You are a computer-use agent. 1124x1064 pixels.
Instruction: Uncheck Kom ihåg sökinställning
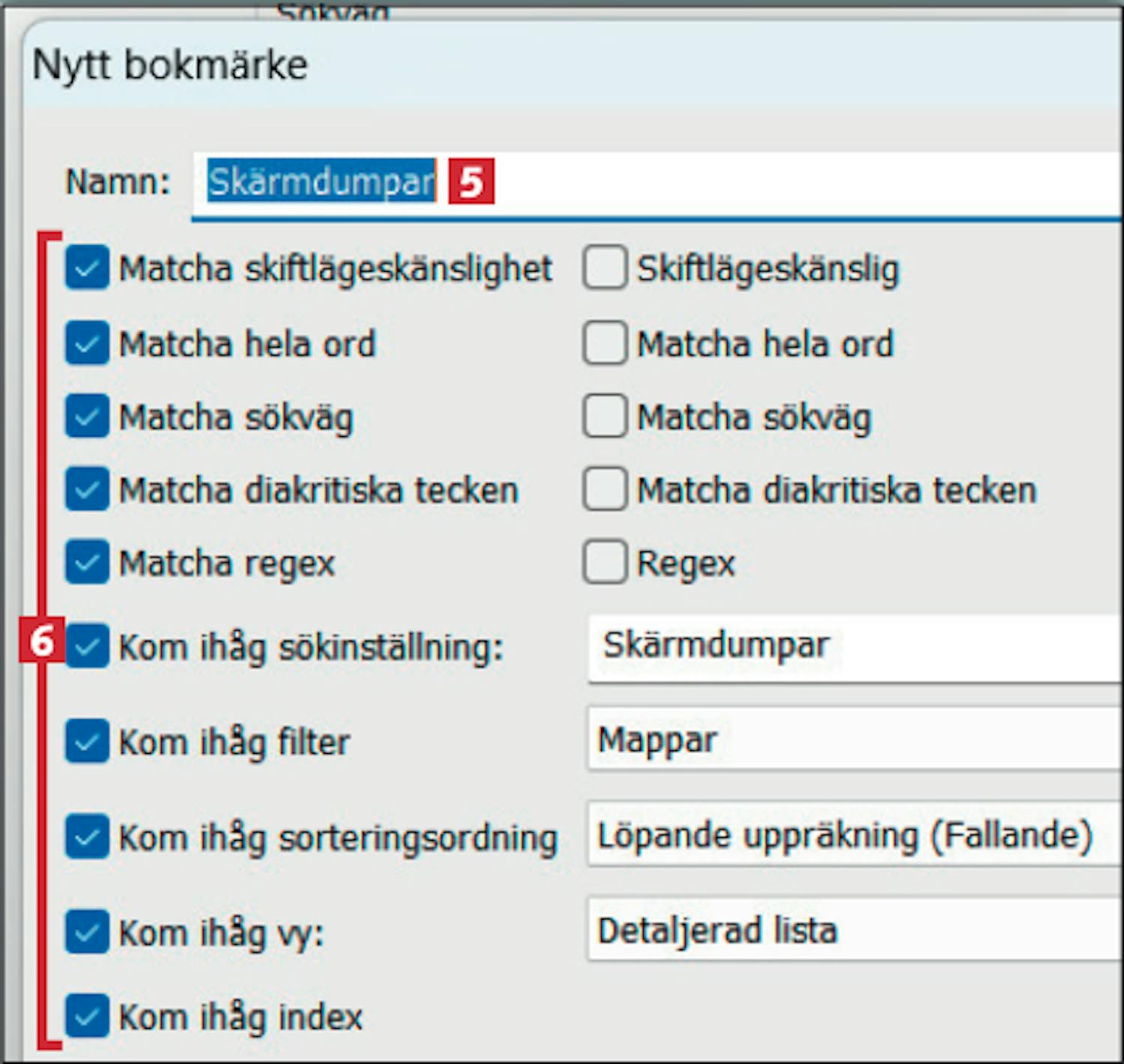(87, 646)
